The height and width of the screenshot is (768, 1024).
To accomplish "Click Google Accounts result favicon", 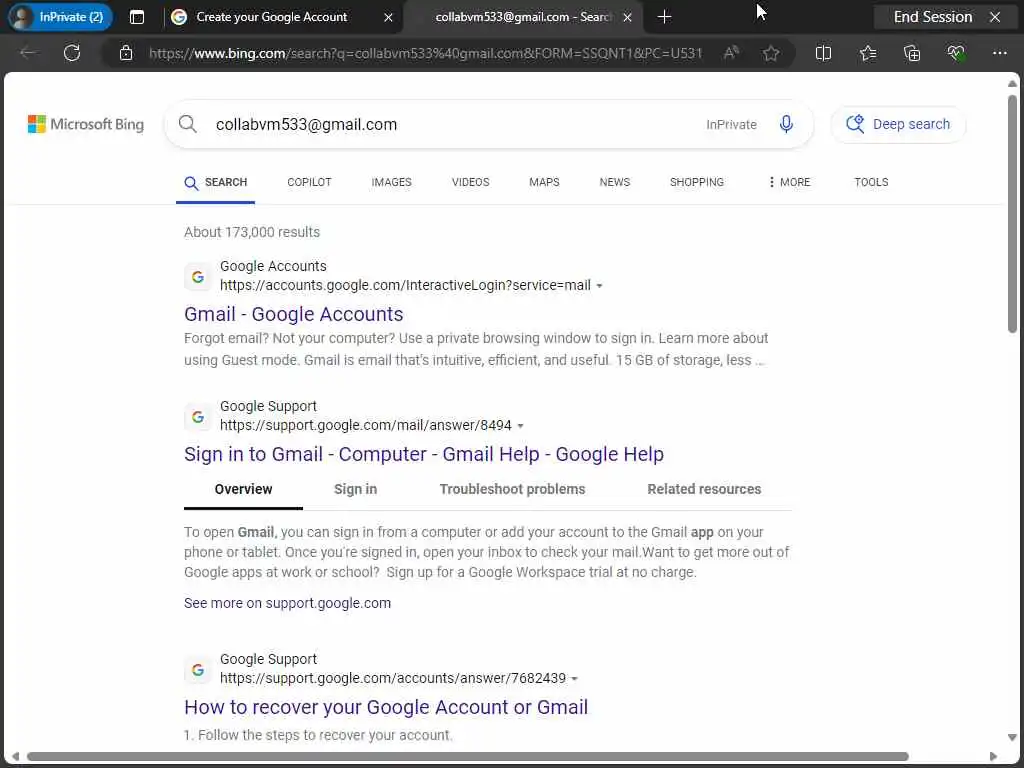I will click(198, 277).
